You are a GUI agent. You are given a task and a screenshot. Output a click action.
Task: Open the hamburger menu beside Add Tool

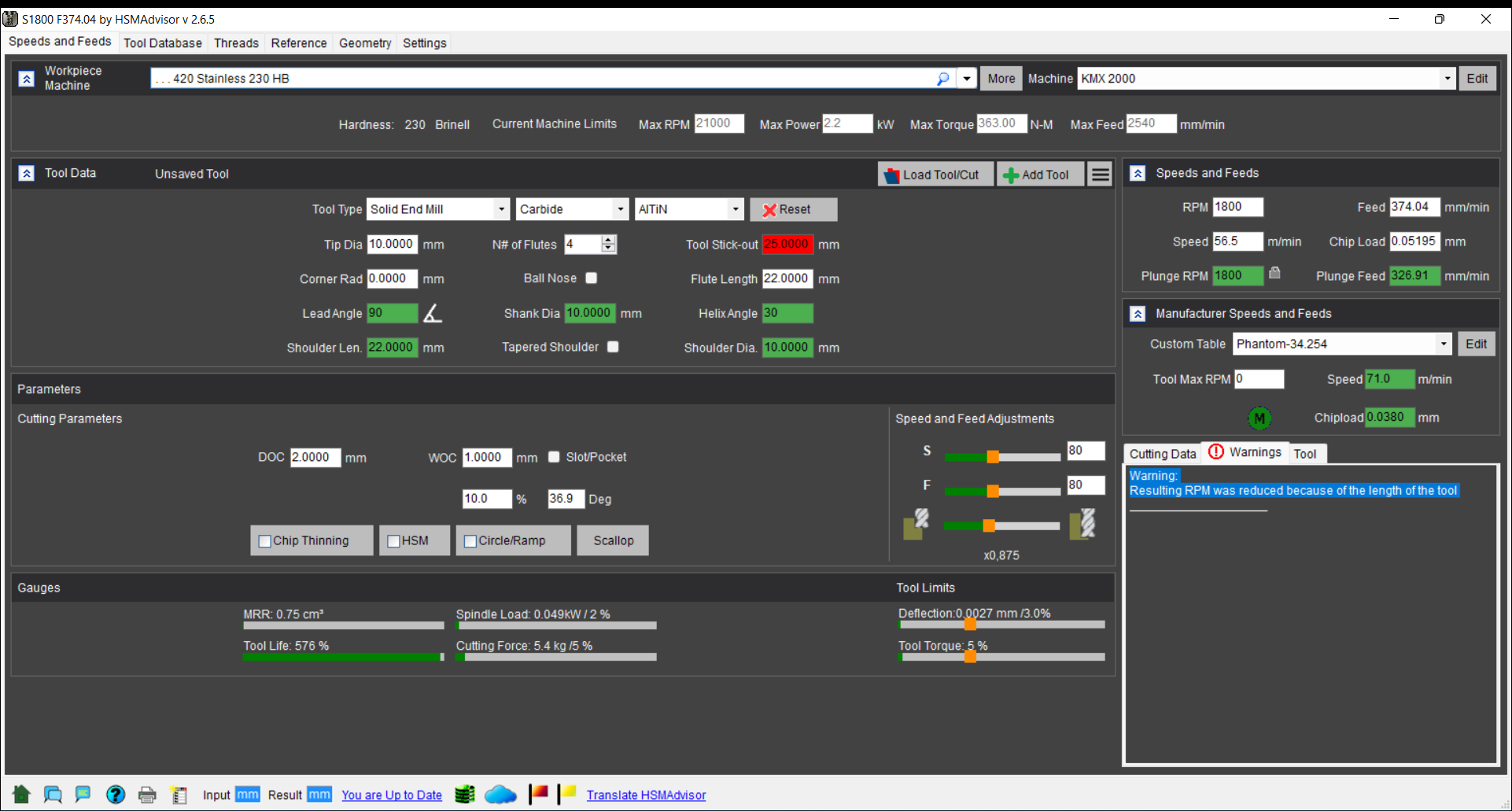coord(1101,175)
